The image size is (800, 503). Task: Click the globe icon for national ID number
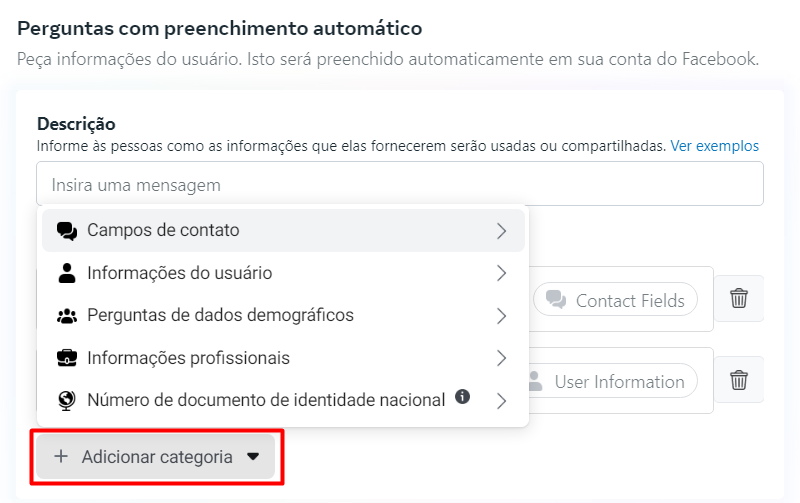[x=67, y=400]
